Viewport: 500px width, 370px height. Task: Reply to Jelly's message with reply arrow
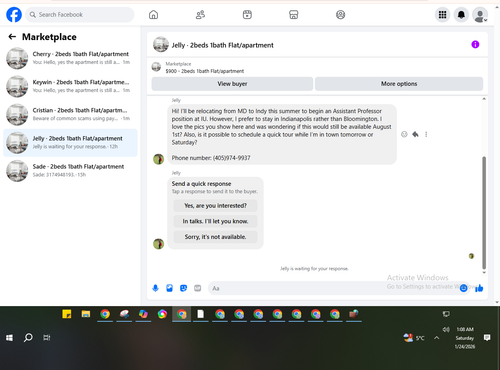(x=415, y=134)
